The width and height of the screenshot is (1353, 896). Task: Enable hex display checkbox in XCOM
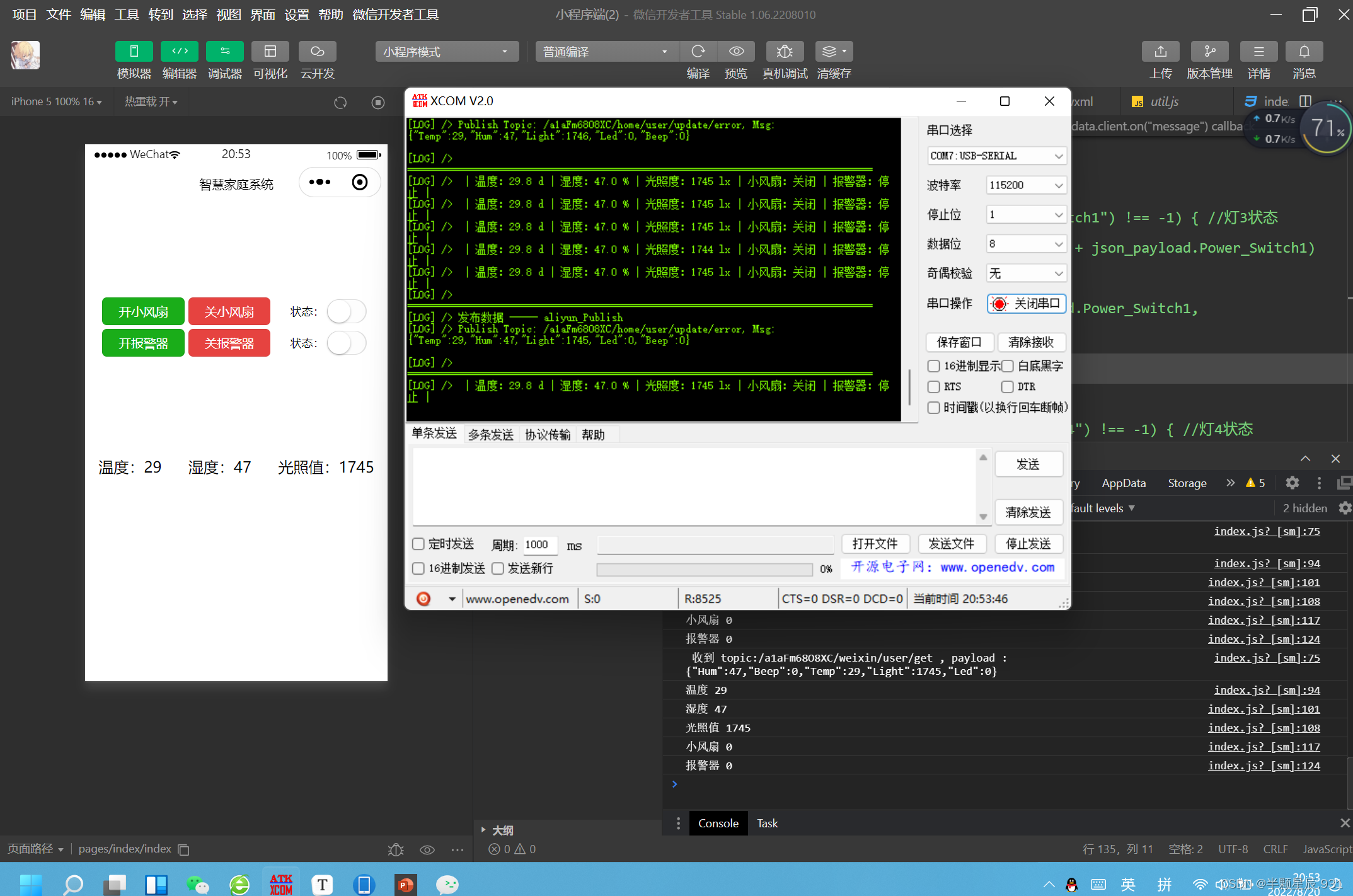[934, 366]
